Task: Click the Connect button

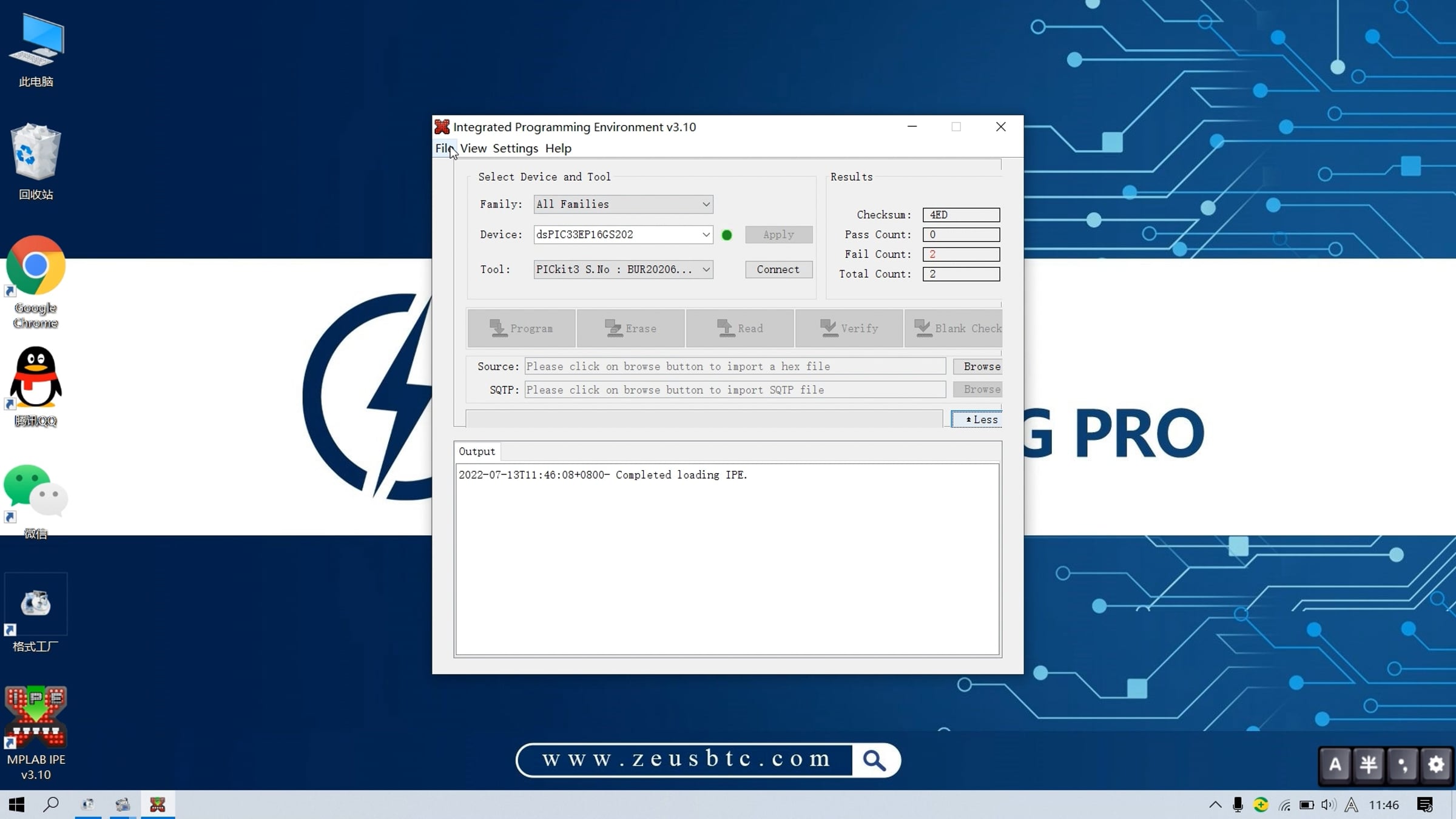Action: click(778, 269)
